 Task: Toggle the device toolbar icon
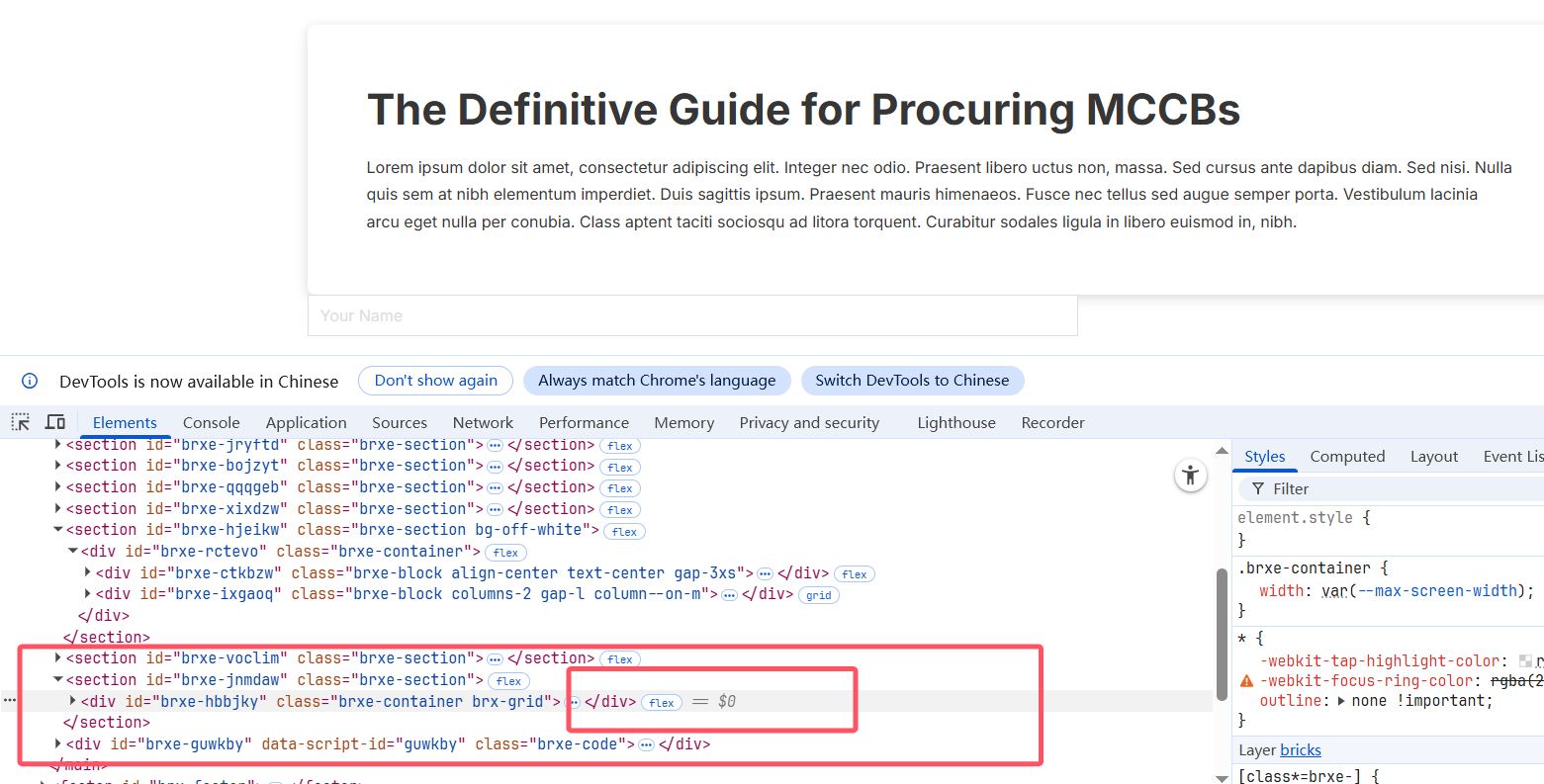pyautogui.click(x=55, y=422)
